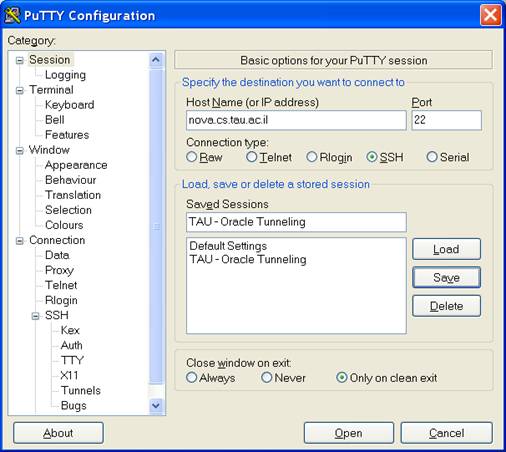
Task: Open the Bell category
Action: 54,120
